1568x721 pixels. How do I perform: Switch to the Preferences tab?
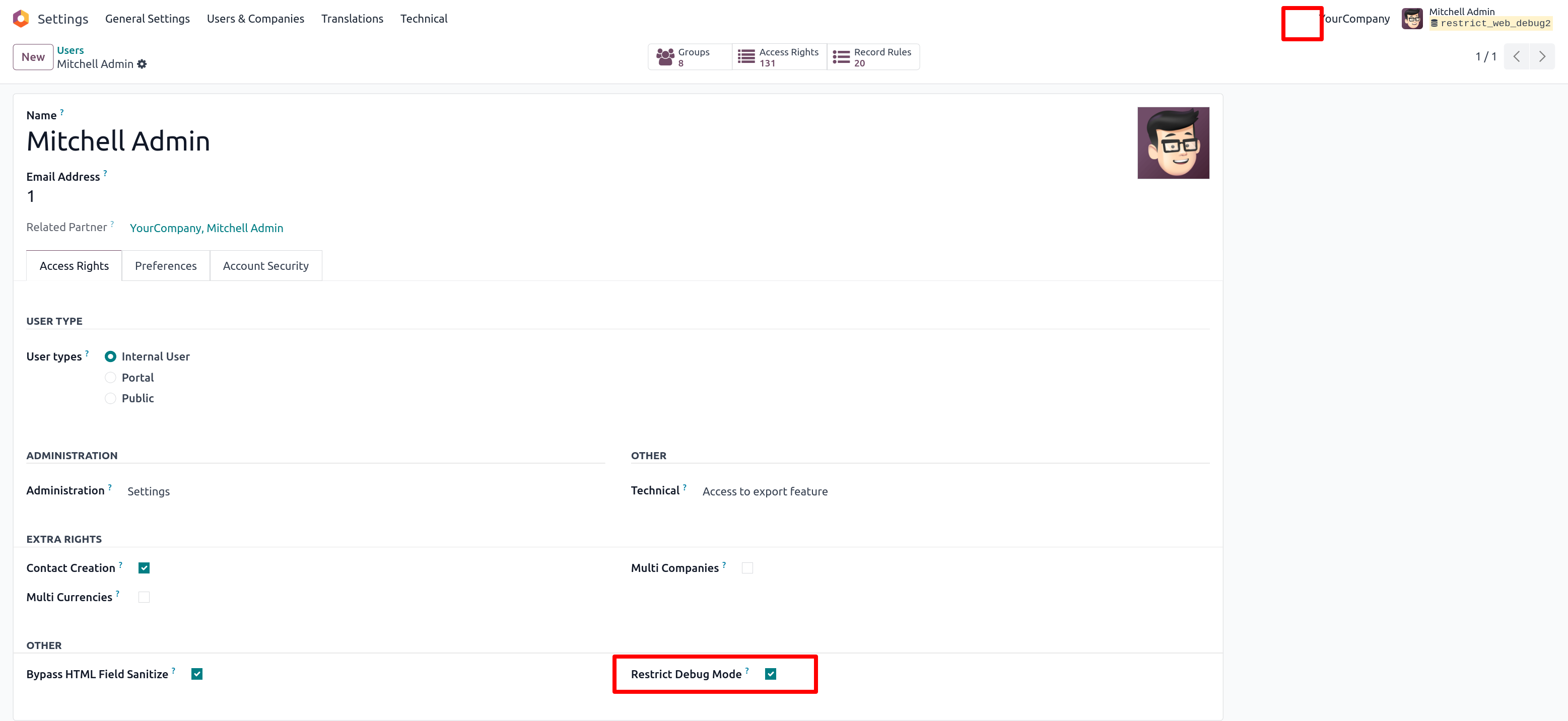pyautogui.click(x=166, y=266)
